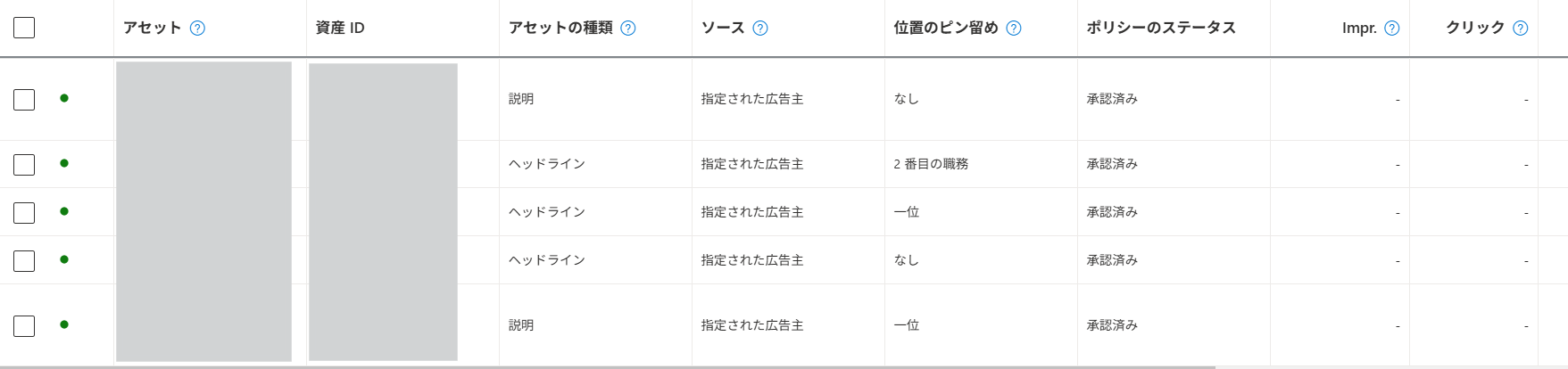This screenshot has height=369, width=1568.
Task: Click help icon next to アセット header
Action: coord(198,29)
